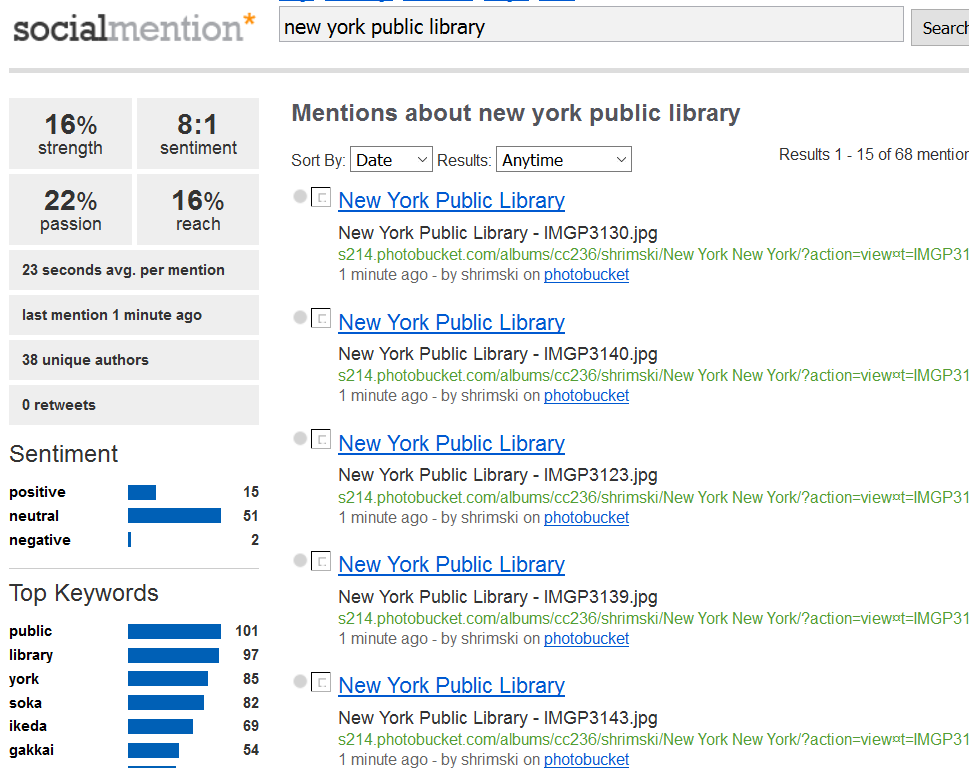Image resolution: width=969 pixels, height=768 pixels.
Task: Open the New York Public Library link above IMGP3140.jpg
Action: [452, 322]
